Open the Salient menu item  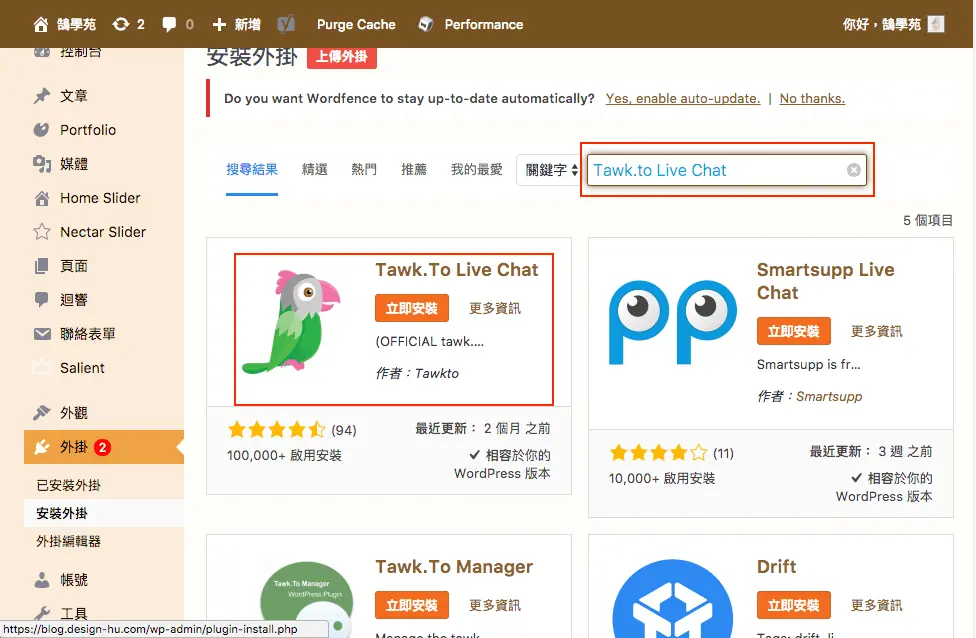tap(82, 368)
